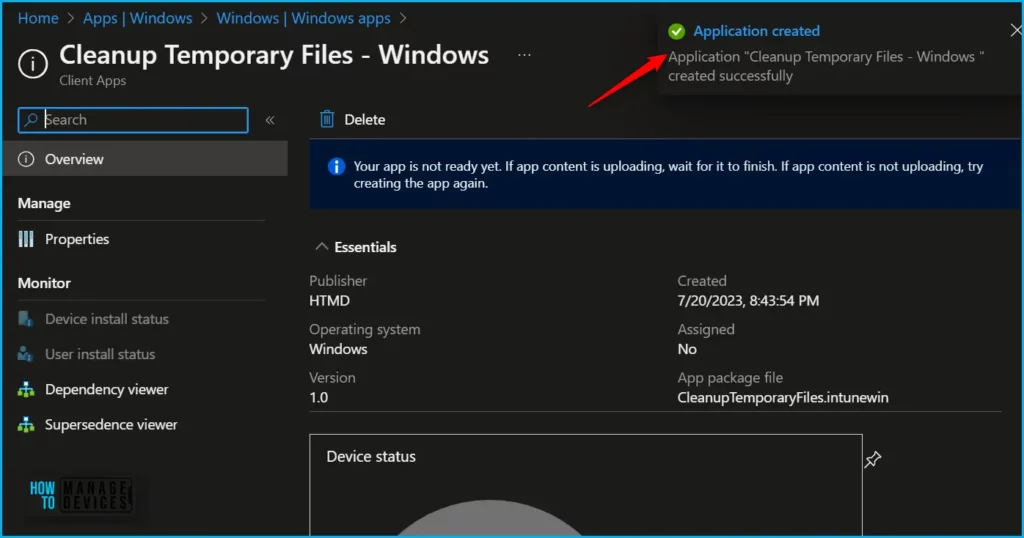Open Device install status
Image resolution: width=1024 pixels, height=538 pixels.
106,319
